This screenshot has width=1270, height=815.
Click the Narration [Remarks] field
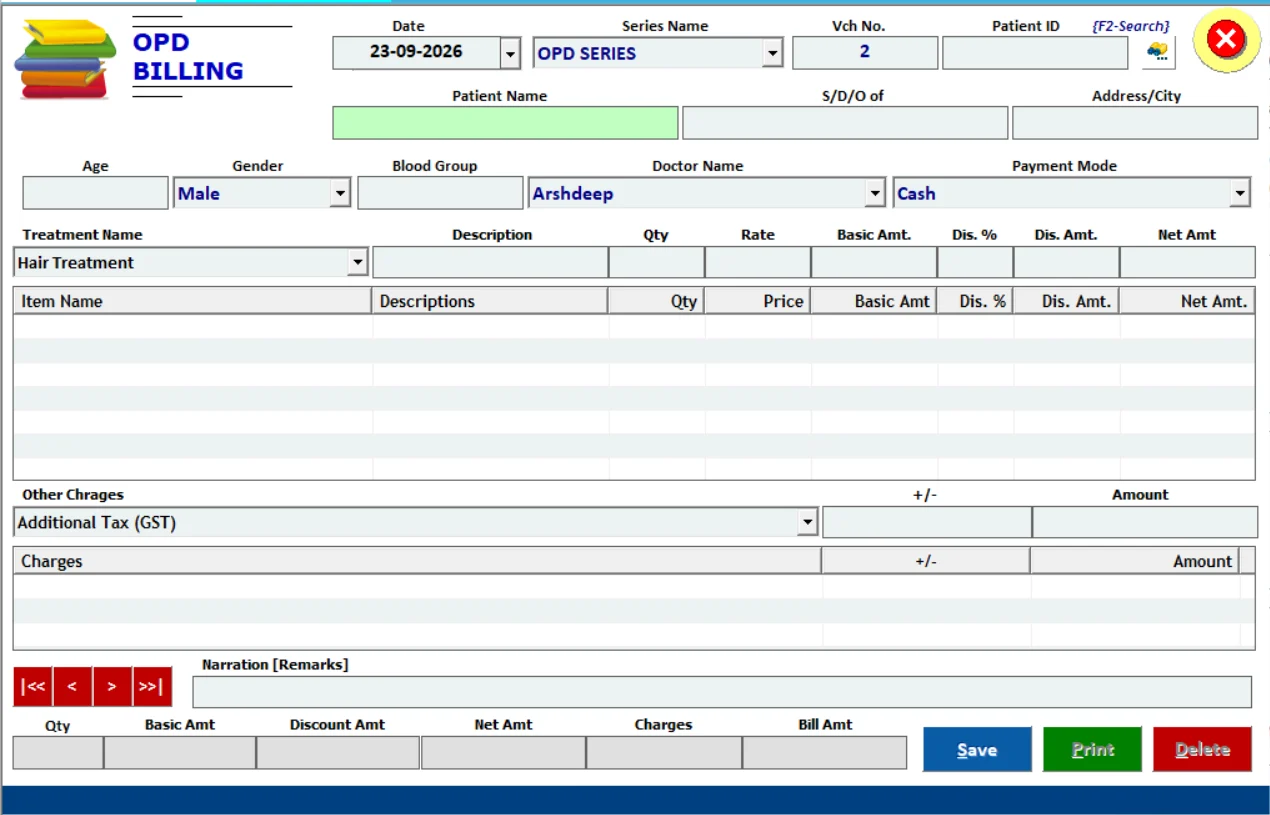(722, 692)
